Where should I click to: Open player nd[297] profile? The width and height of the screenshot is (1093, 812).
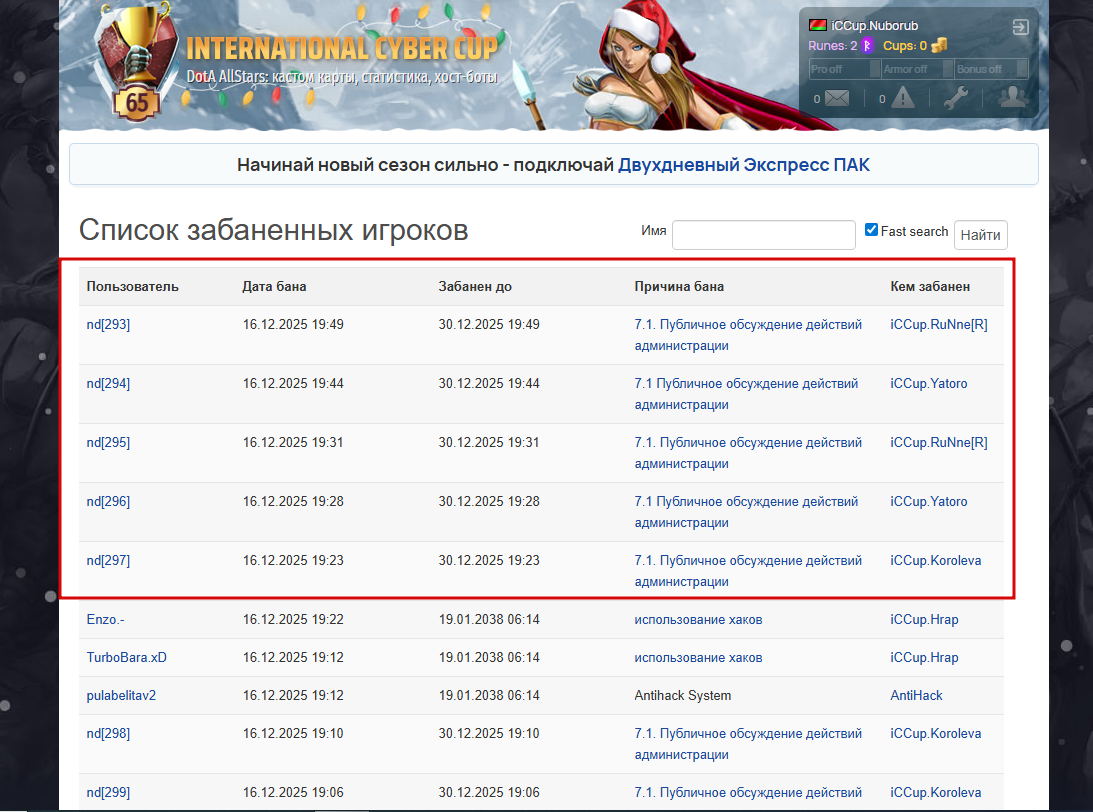(108, 561)
